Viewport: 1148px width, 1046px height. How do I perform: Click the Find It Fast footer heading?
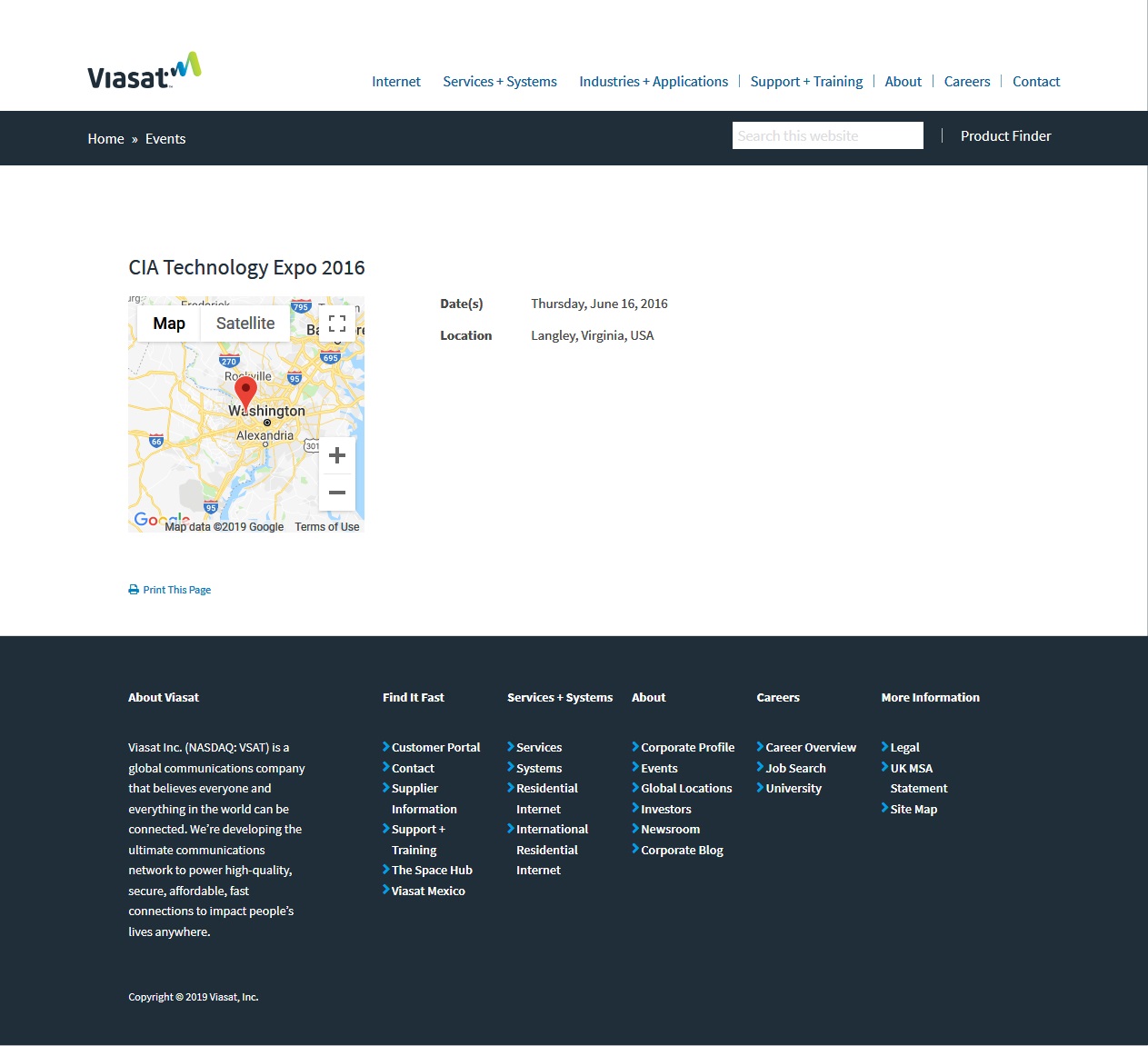[414, 698]
